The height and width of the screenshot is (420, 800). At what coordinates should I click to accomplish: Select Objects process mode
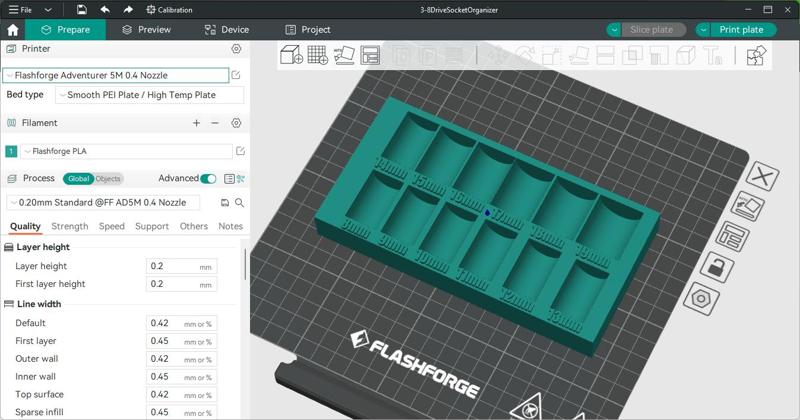pos(108,179)
